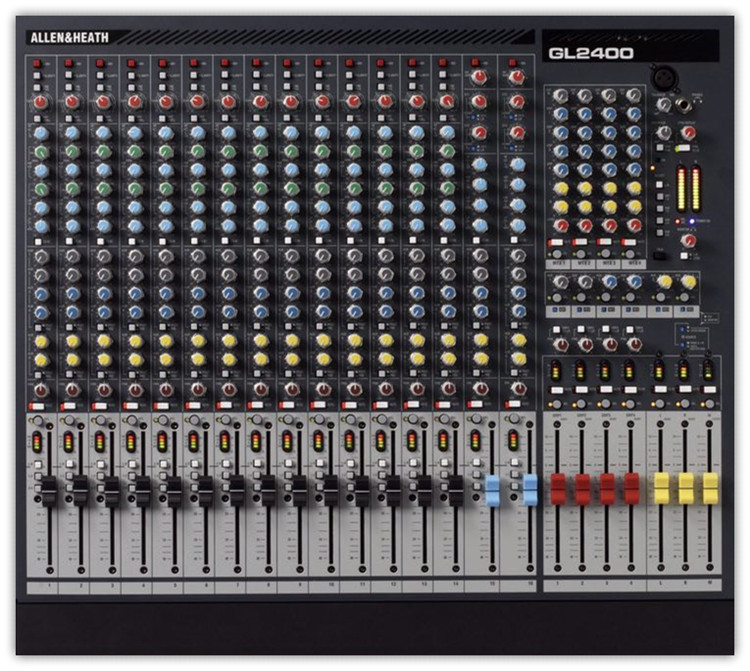Adjust the channel 1 red gain knob

point(41,101)
